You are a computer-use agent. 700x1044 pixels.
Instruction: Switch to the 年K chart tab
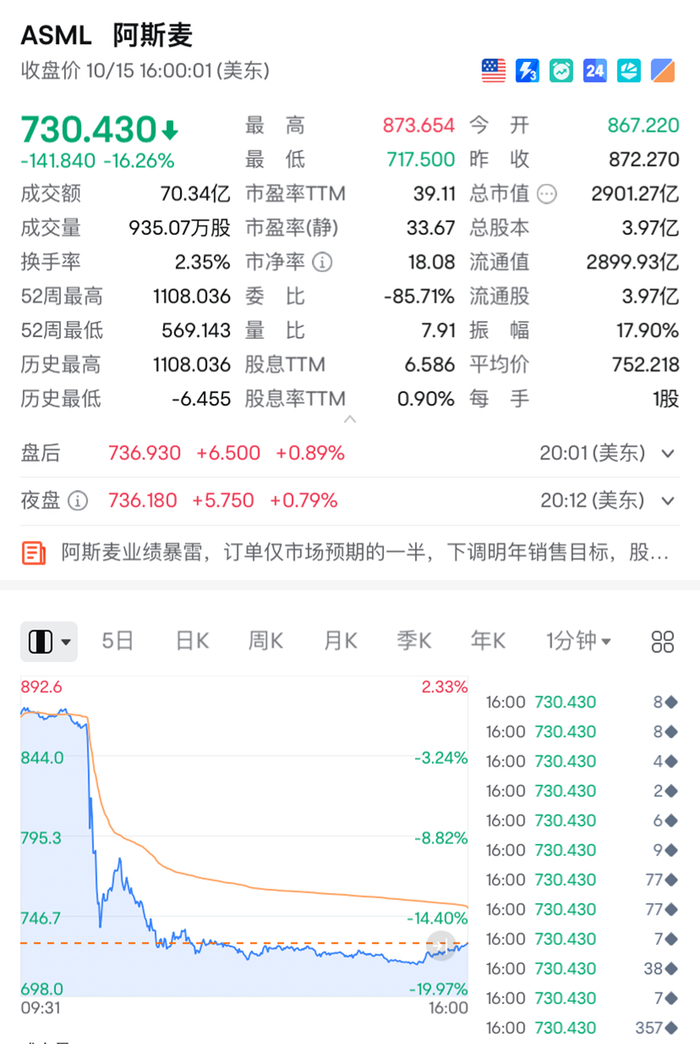[x=488, y=641]
